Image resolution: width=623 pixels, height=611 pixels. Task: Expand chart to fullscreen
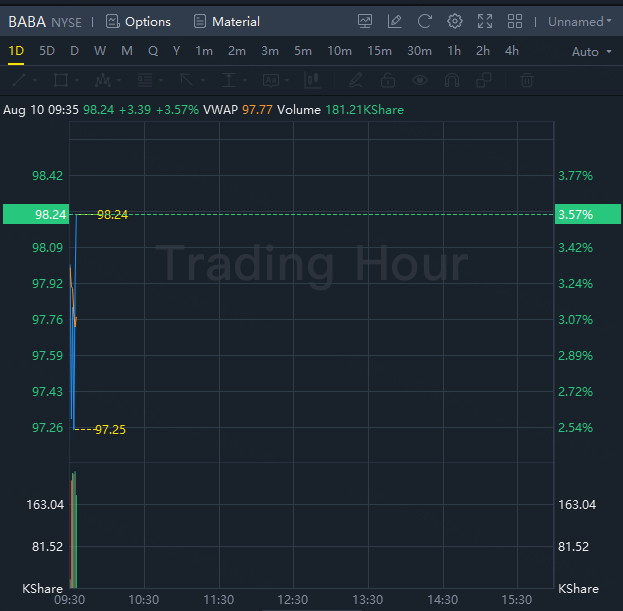(485, 21)
